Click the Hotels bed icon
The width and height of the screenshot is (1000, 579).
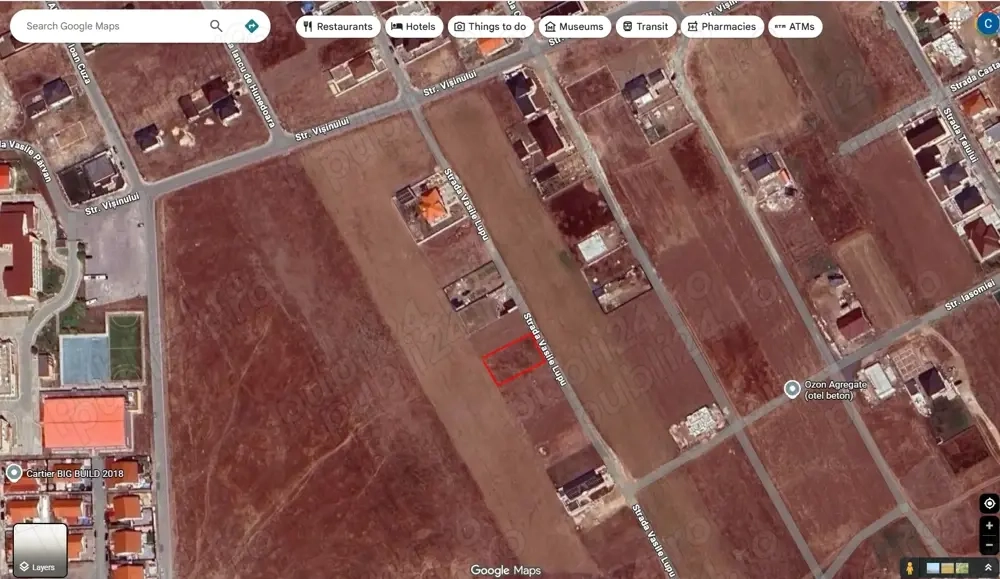tap(396, 26)
